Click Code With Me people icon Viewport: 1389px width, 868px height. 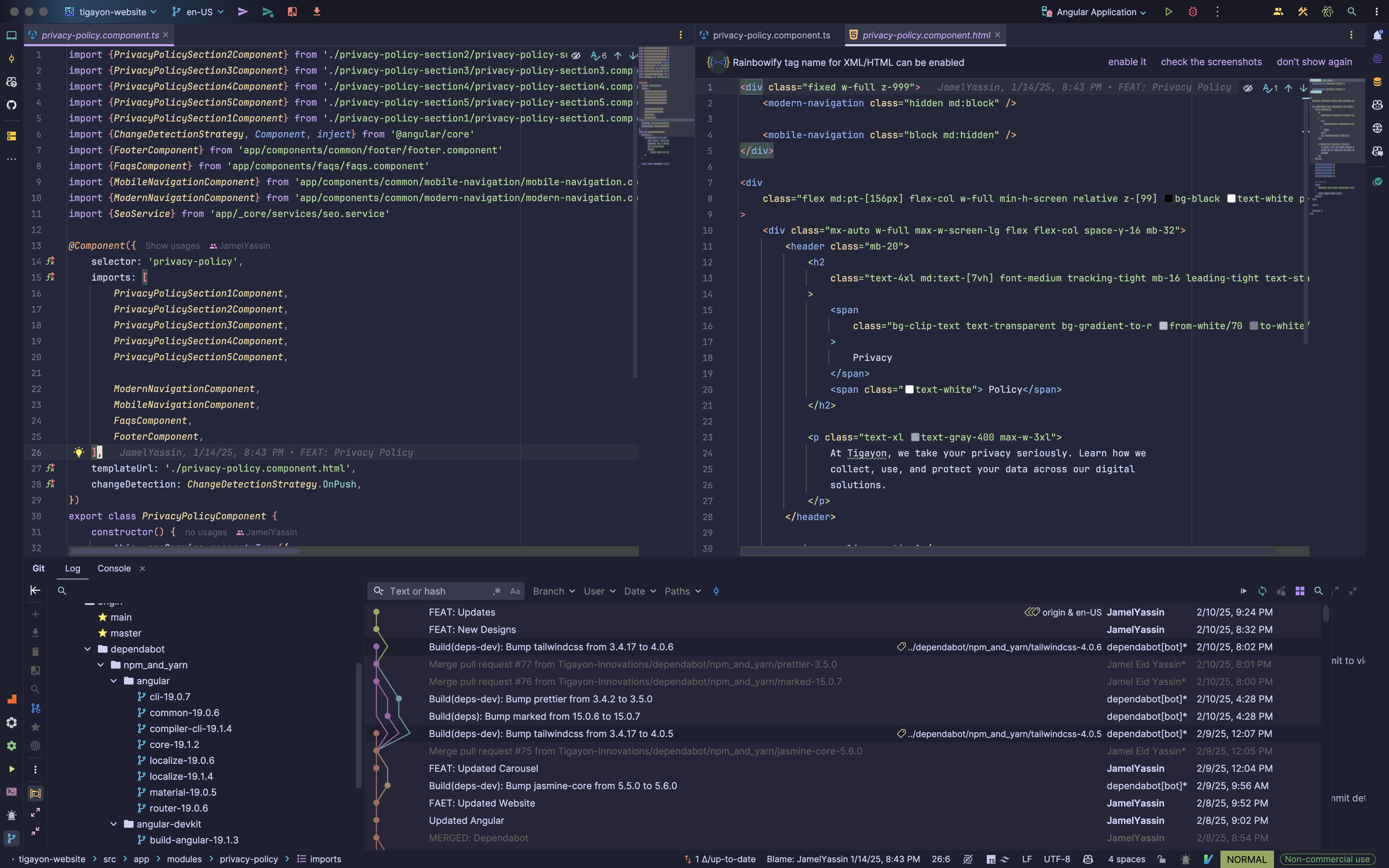(x=1278, y=12)
